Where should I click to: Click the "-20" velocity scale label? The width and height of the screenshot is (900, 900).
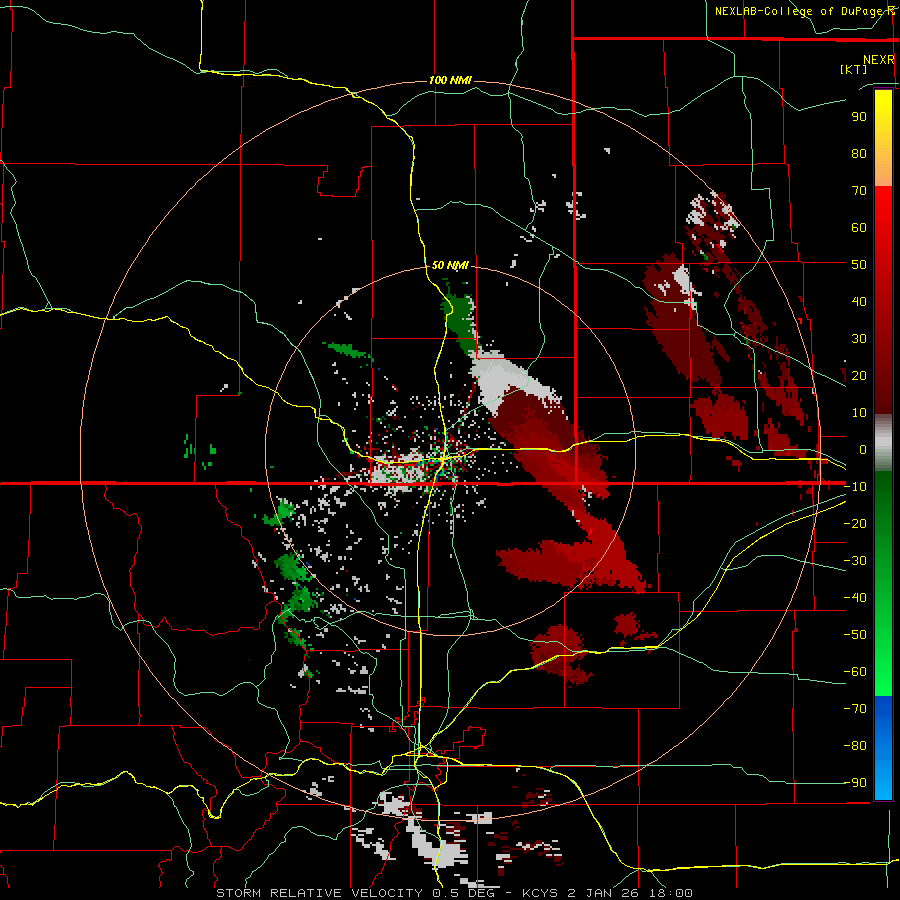[x=855, y=523]
